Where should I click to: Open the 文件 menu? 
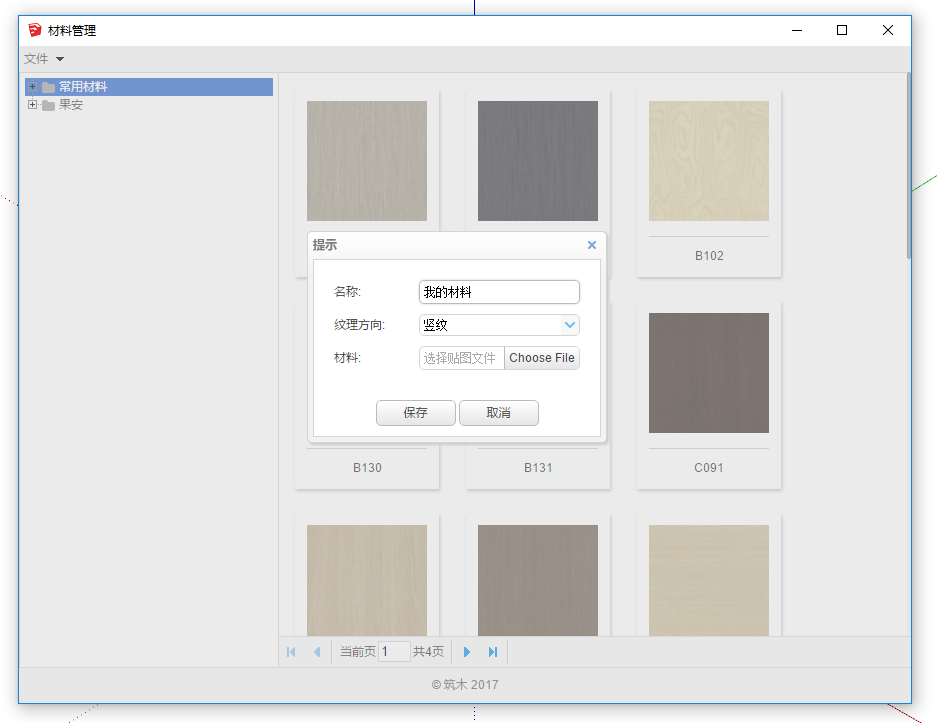pos(44,59)
